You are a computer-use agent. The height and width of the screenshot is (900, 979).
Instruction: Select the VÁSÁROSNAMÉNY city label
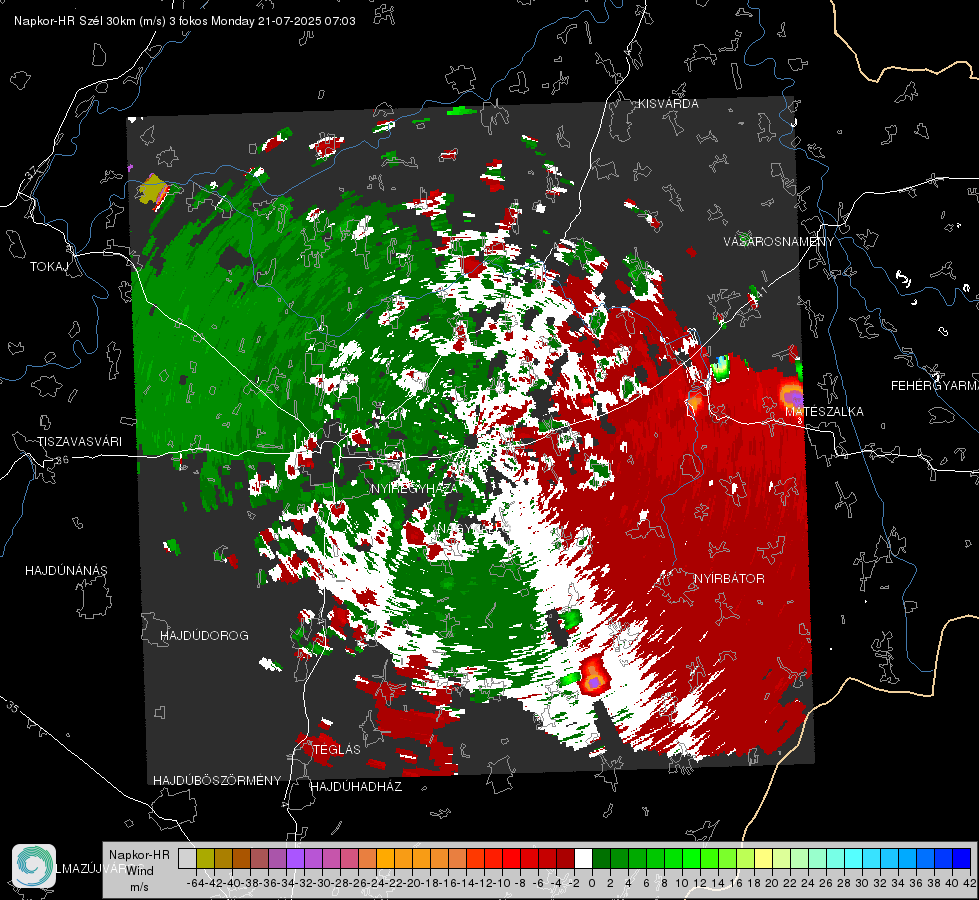[x=779, y=242]
